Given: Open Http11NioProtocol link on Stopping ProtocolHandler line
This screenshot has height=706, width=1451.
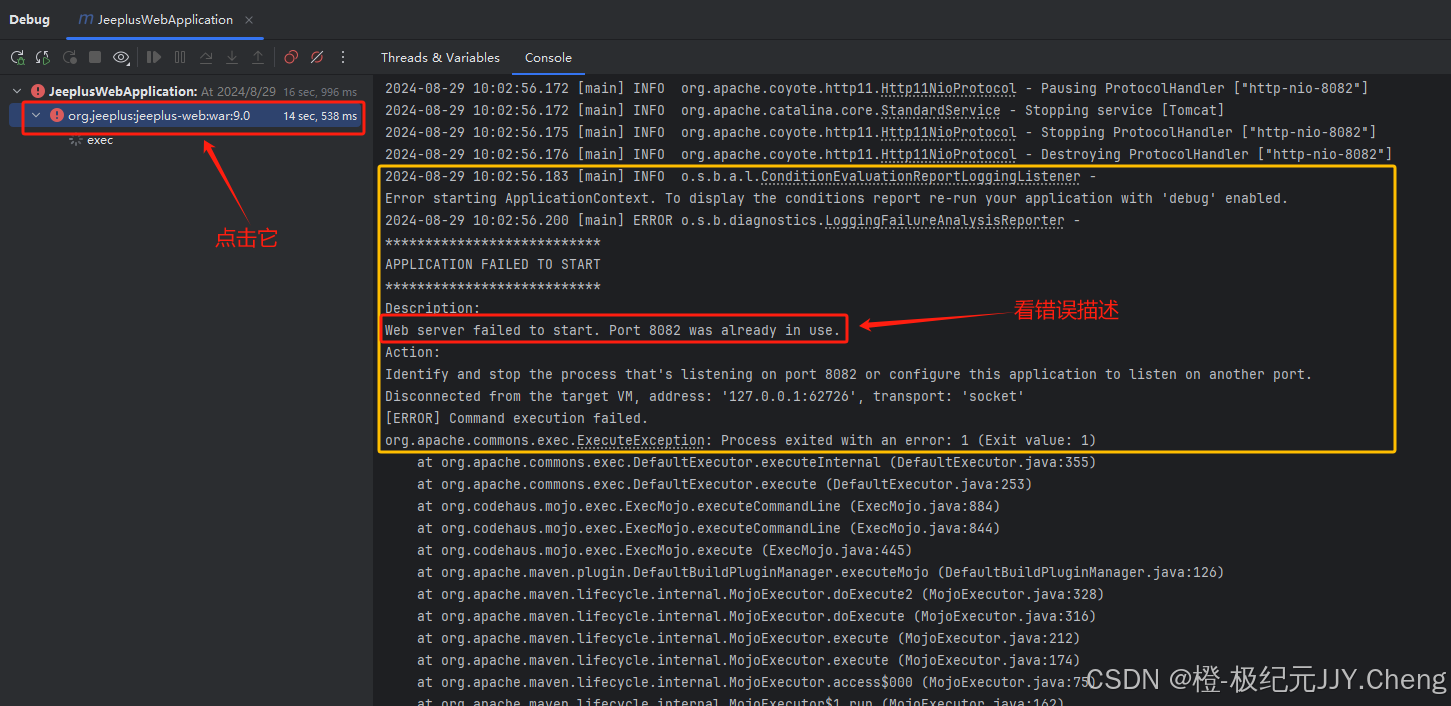Looking at the screenshot, I should click(x=948, y=132).
